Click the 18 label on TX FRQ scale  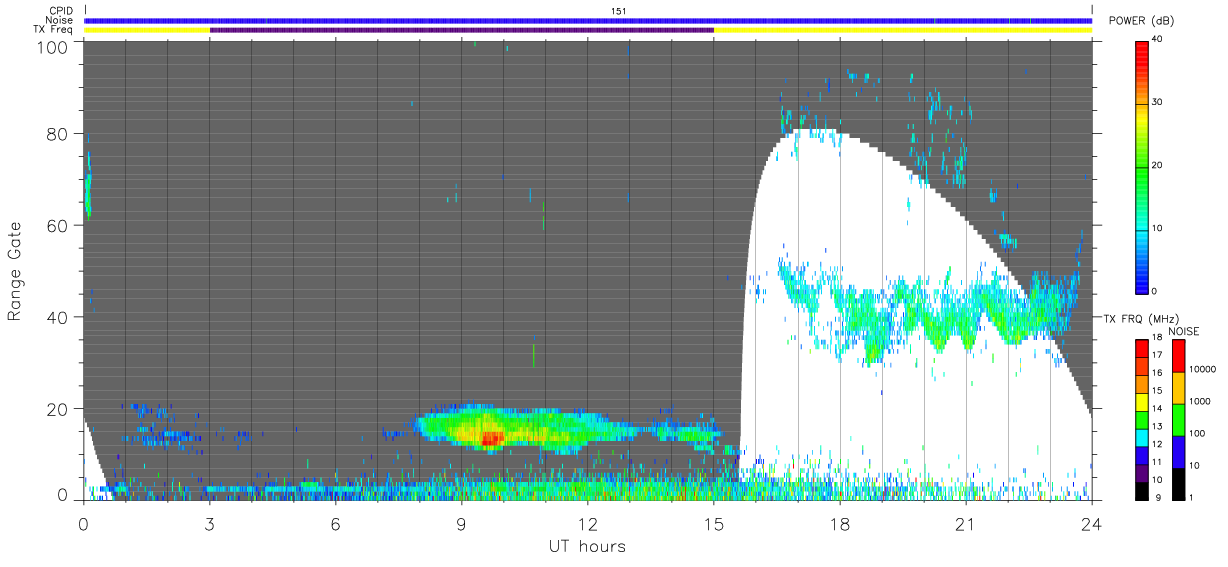1158,340
